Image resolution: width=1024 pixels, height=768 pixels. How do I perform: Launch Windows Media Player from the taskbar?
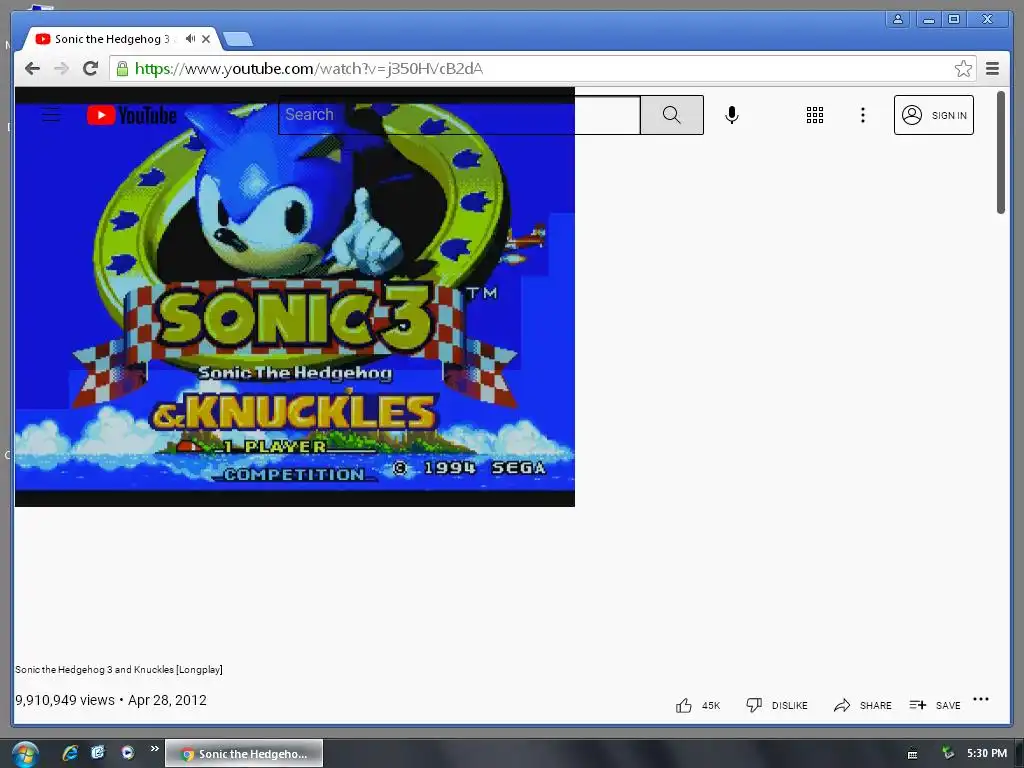pos(127,752)
